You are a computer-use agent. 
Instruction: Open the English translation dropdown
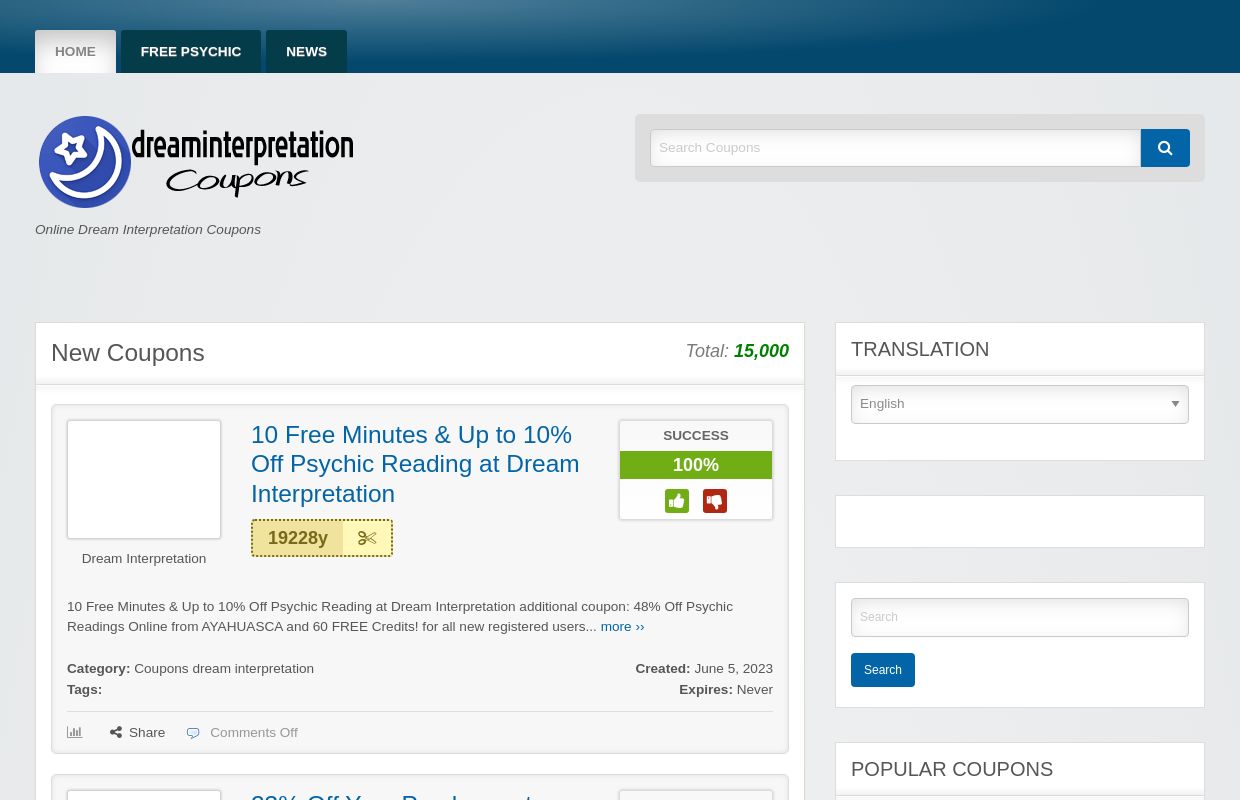1020,404
